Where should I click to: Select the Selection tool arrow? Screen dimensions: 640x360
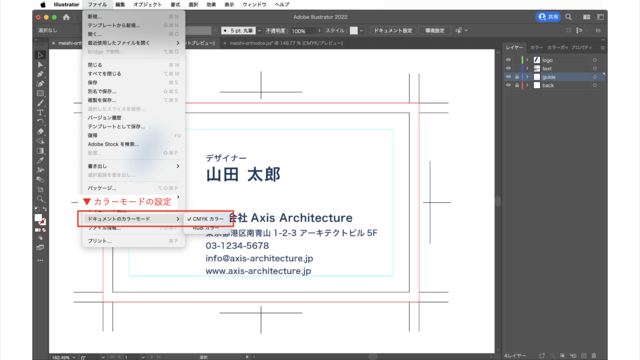point(40,55)
